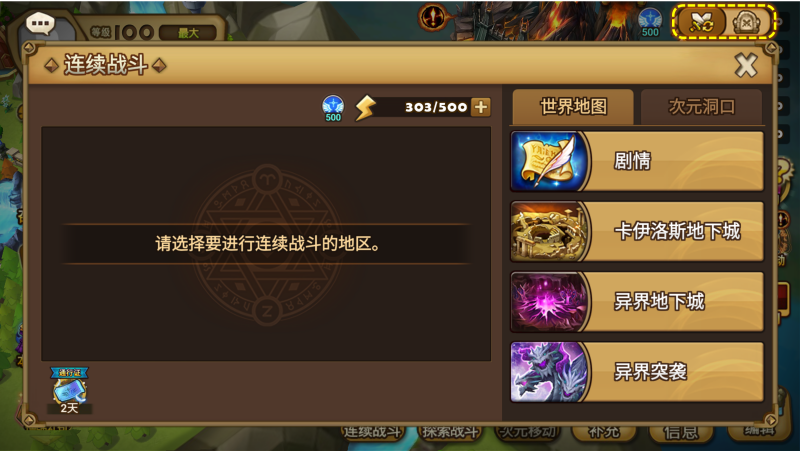The image size is (800, 451).
Task: Add energy with the plus button
Action: pyautogui.click(x=481, y=107)
